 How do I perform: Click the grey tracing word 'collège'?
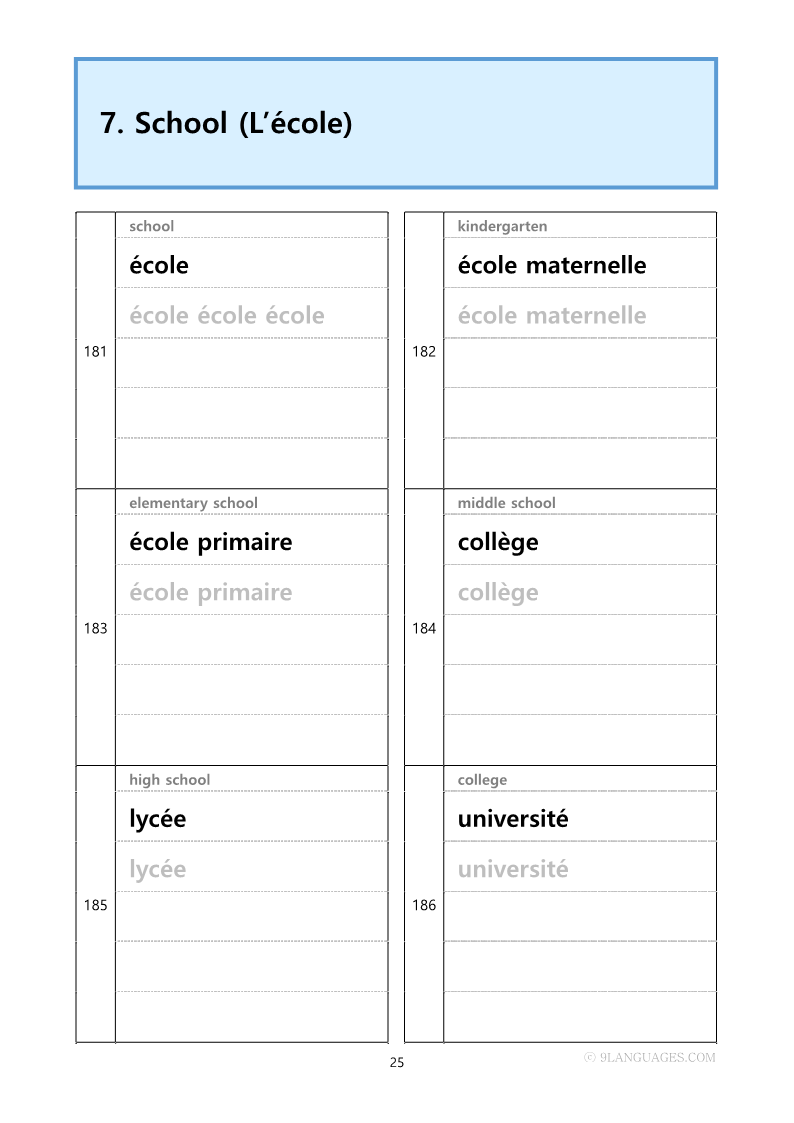(x=498, y=593)
